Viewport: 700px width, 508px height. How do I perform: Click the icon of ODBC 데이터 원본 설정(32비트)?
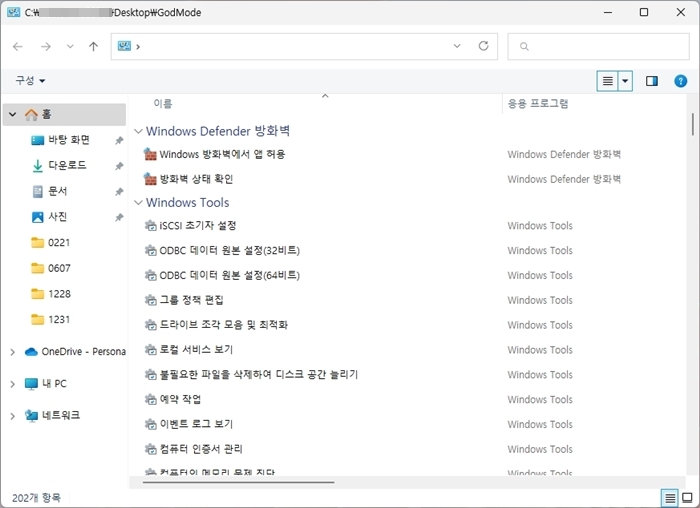[150, 250]
